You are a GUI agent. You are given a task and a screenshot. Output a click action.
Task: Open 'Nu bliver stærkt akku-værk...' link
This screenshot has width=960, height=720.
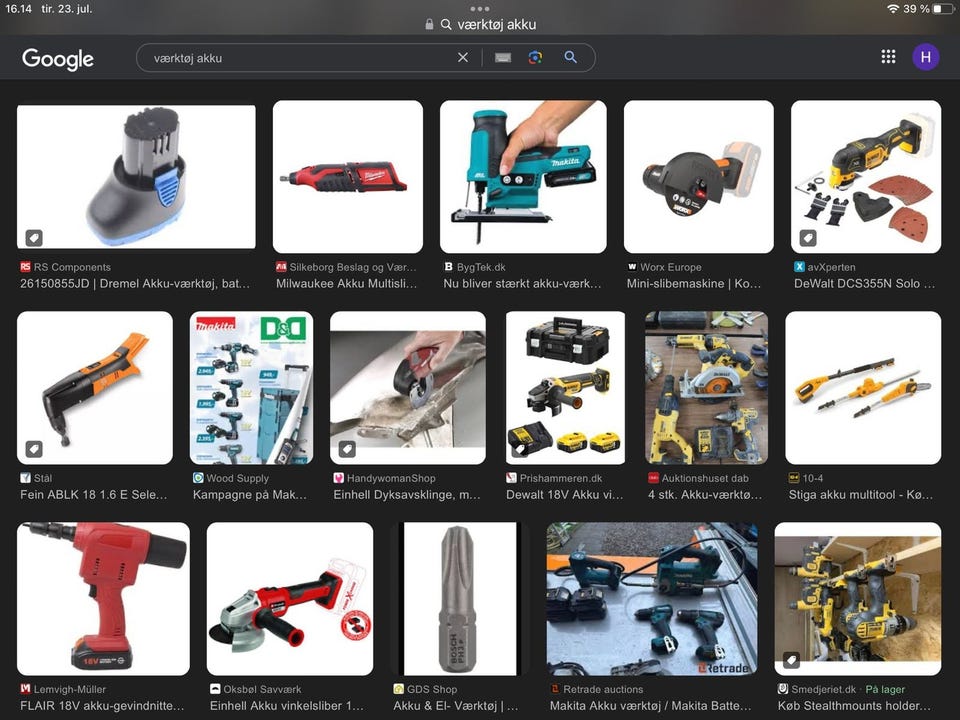[522, 283]
